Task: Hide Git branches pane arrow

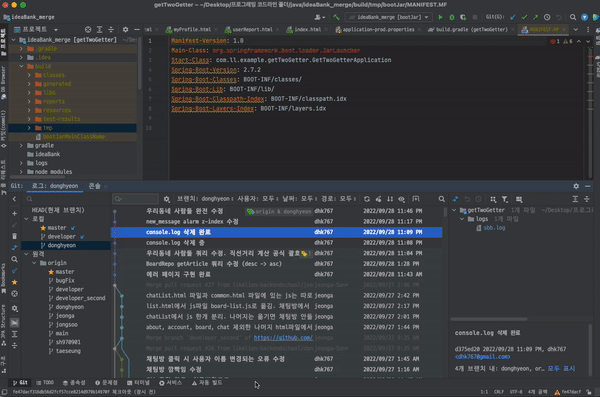Action: click(x=14, y=199)
